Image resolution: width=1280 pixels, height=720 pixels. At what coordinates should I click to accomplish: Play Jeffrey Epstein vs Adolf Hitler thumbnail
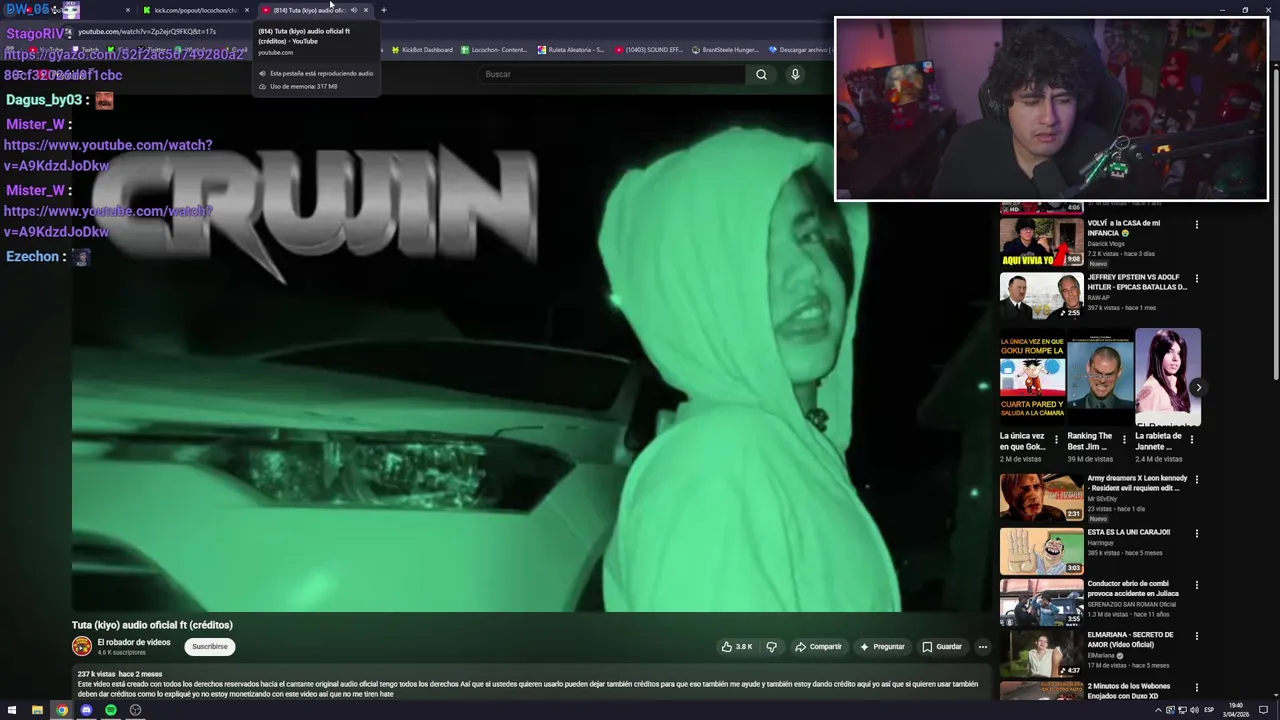coord(1041,295)
